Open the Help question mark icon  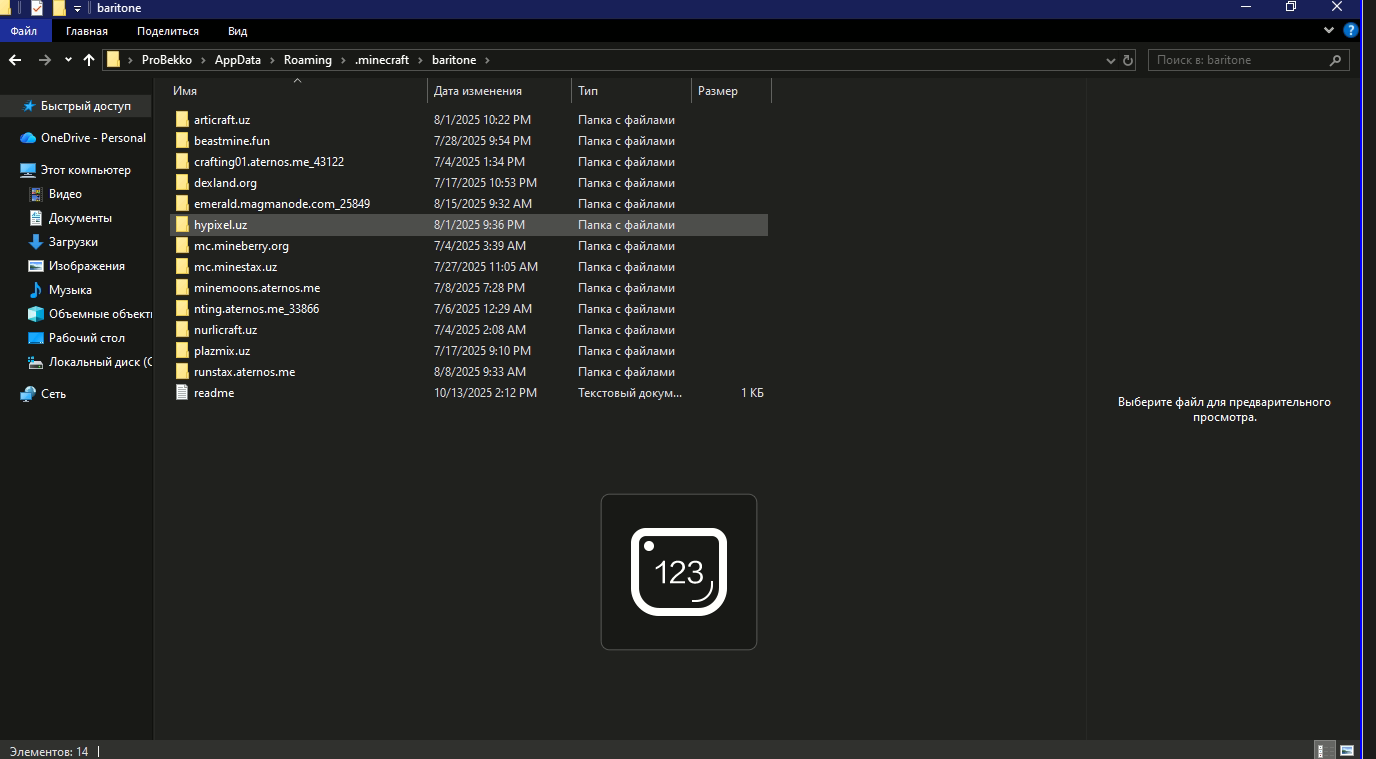tap(1351, 30)
